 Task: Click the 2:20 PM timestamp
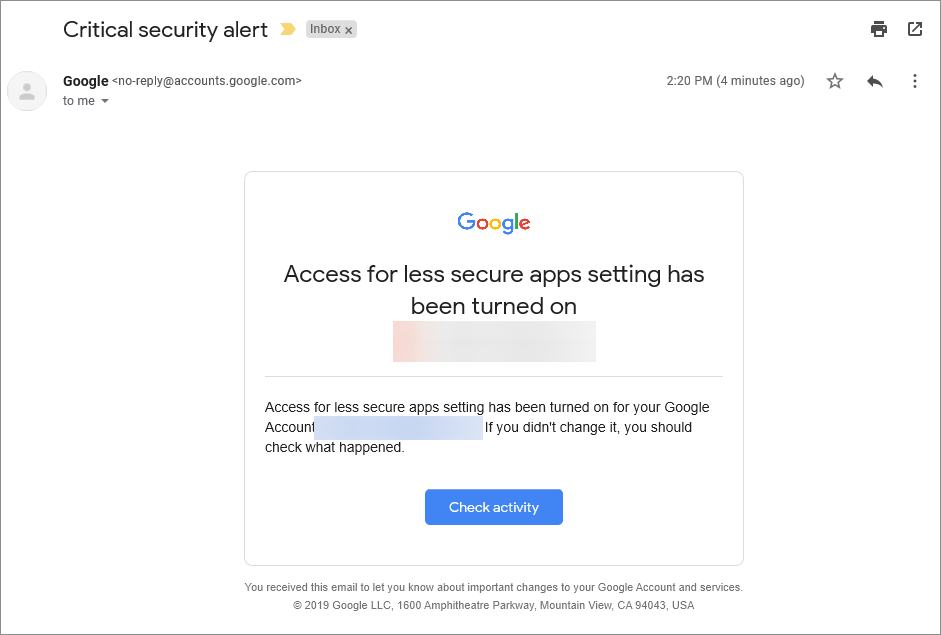(x=735, y=80)
